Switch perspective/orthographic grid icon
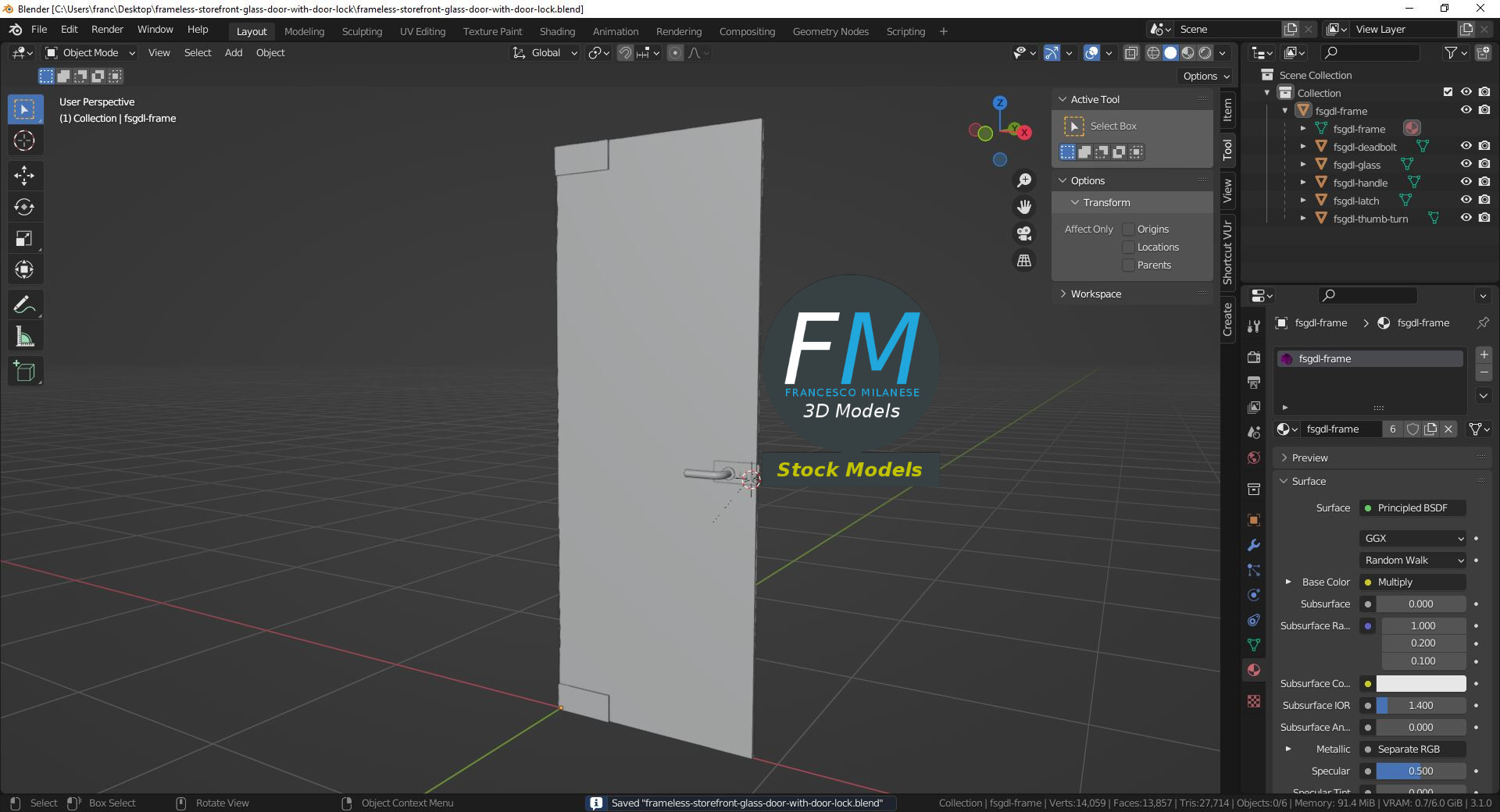Image resolution: width=1500 pixels, height=812 pixels. pos(1023,260)
